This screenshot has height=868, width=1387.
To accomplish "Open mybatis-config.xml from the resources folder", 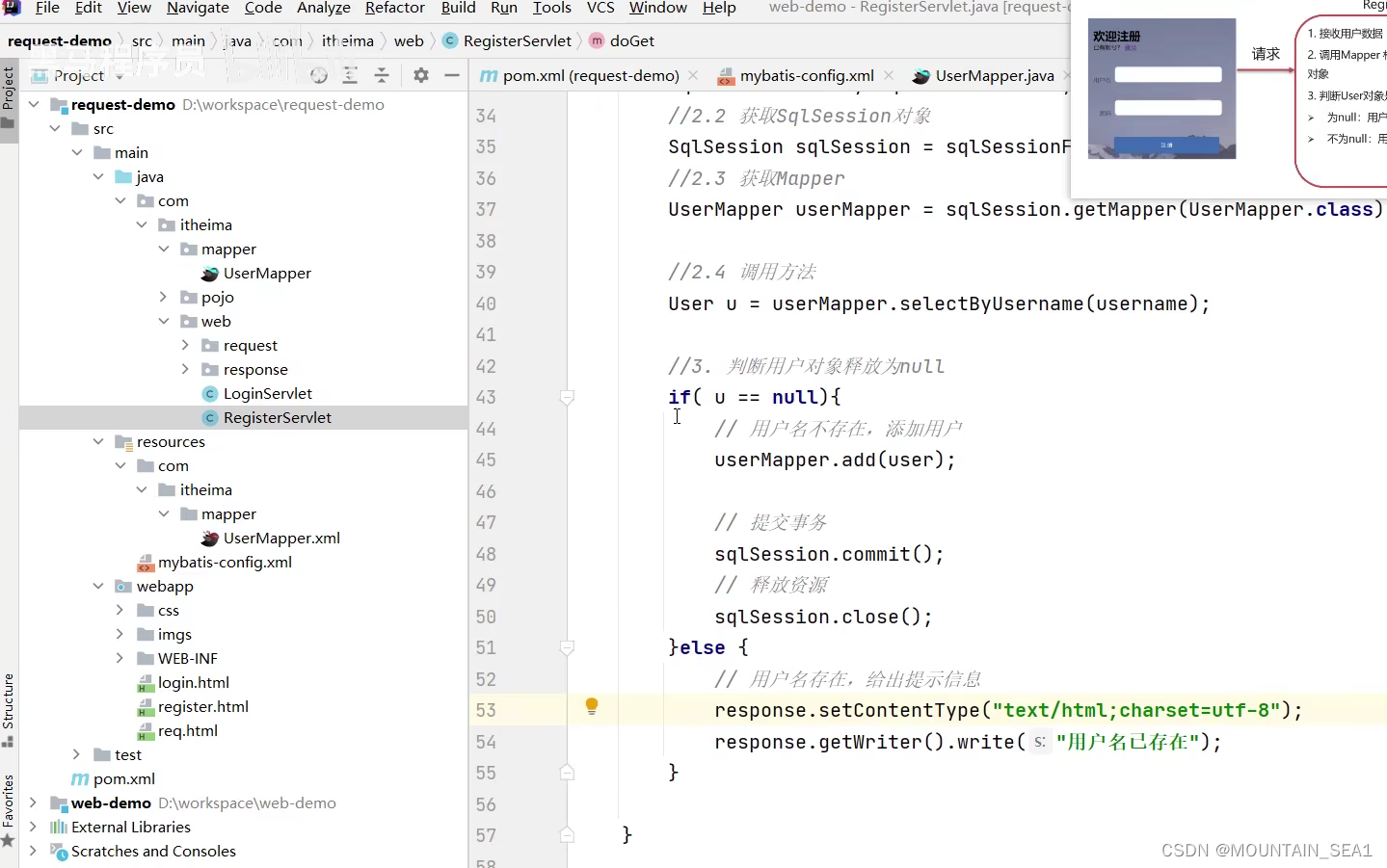I will pyautogui.click(x=223, y=562).
